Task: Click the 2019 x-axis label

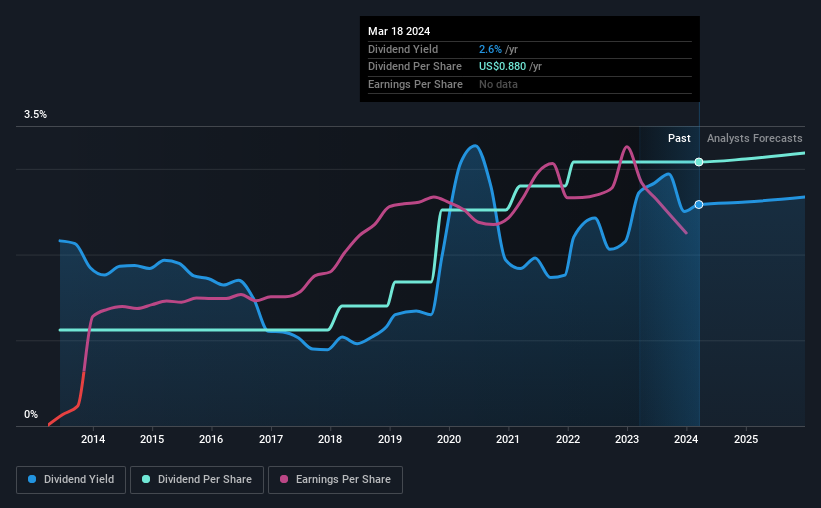Action: pyautogui.click(x=390, y=439)
